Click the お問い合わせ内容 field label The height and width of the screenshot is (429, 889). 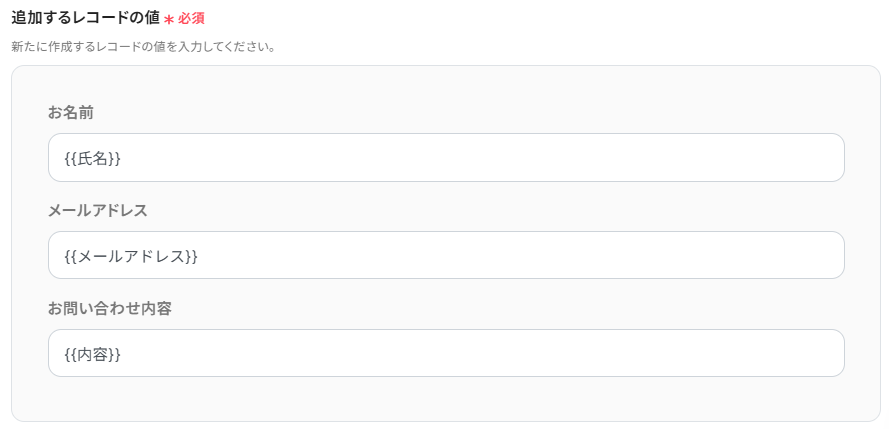coord(110,308)
